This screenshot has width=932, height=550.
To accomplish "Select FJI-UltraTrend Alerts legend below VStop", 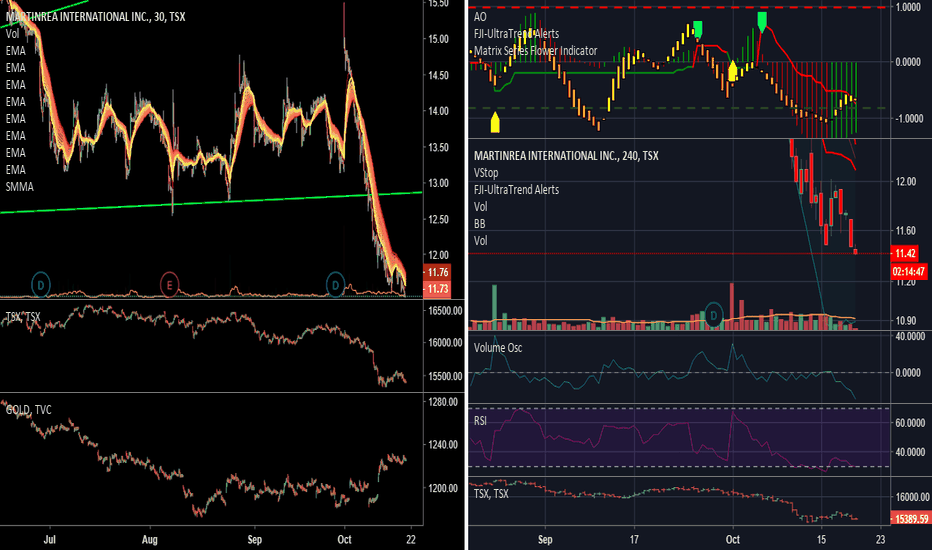I will tap(516, 190).
